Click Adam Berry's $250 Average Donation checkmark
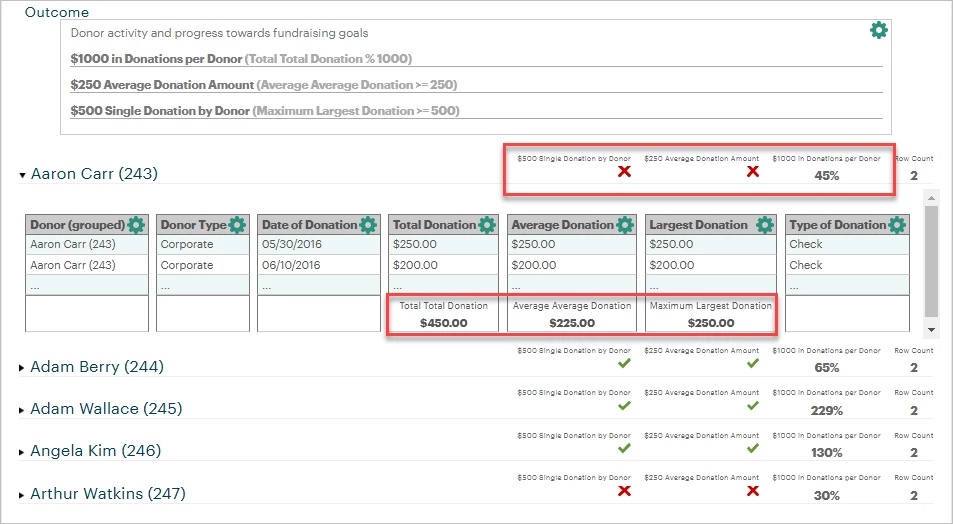Image resolution: width=953 pixels, height=524 pixels. tap(752, 363)
